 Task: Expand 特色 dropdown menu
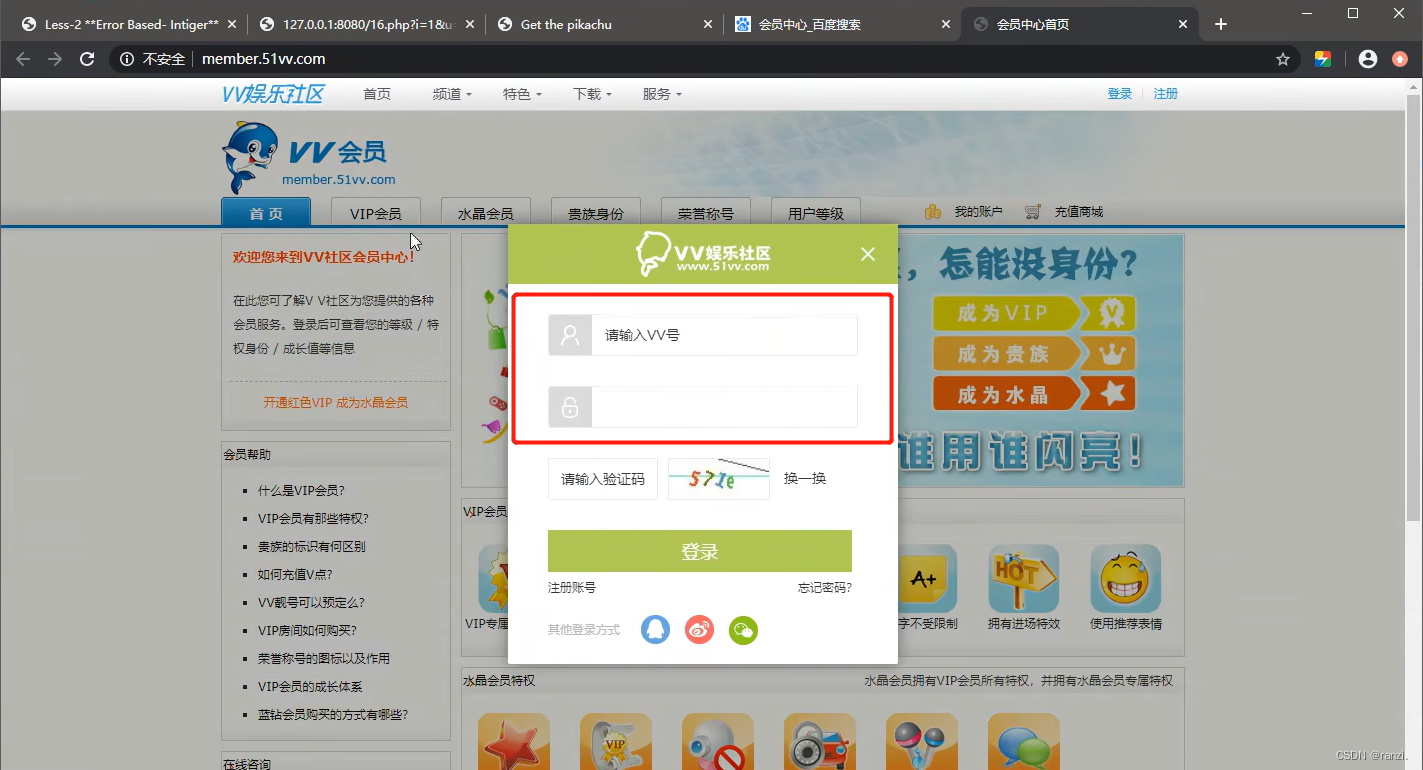(x=521, y=94)
